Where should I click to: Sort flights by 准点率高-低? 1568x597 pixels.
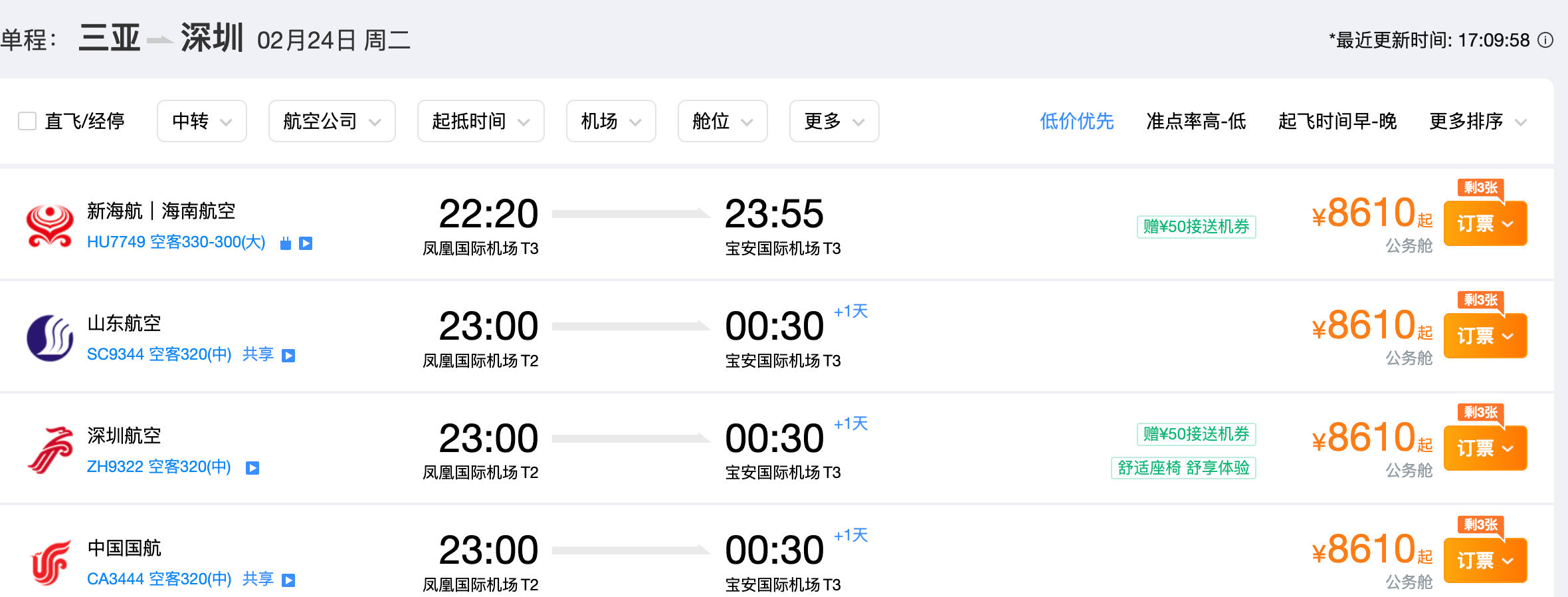pyautogui.click(x=1196, y=121)
